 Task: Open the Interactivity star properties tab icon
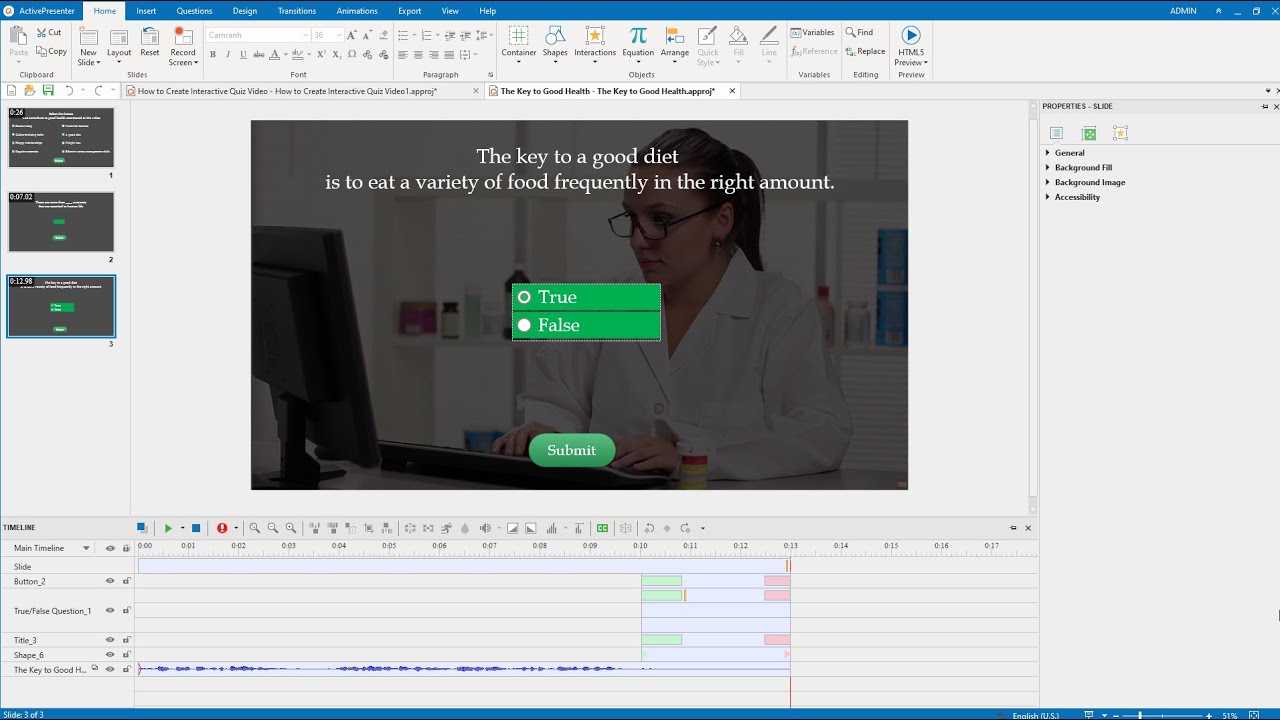tap(1120, 133)
